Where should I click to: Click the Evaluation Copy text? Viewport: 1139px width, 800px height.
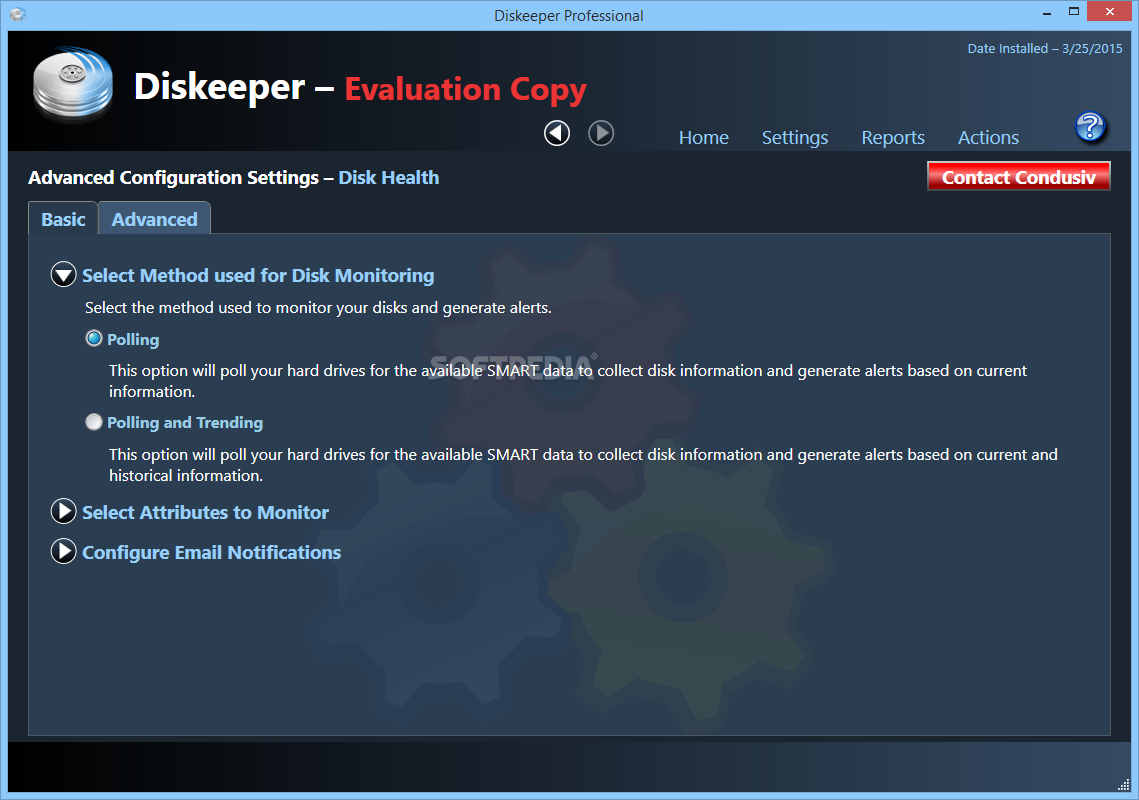click(465, 89)
